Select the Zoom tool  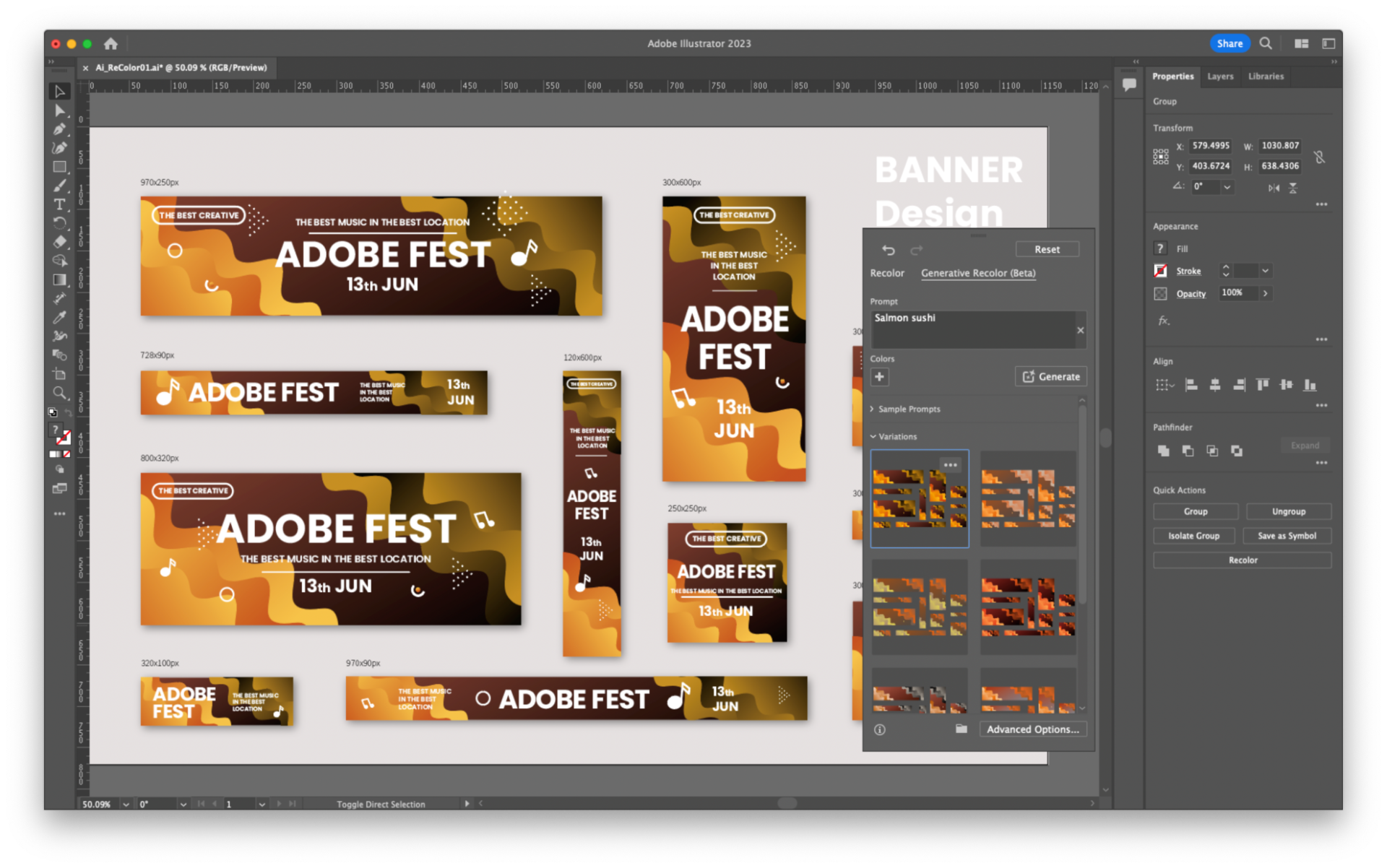point(60,393)
